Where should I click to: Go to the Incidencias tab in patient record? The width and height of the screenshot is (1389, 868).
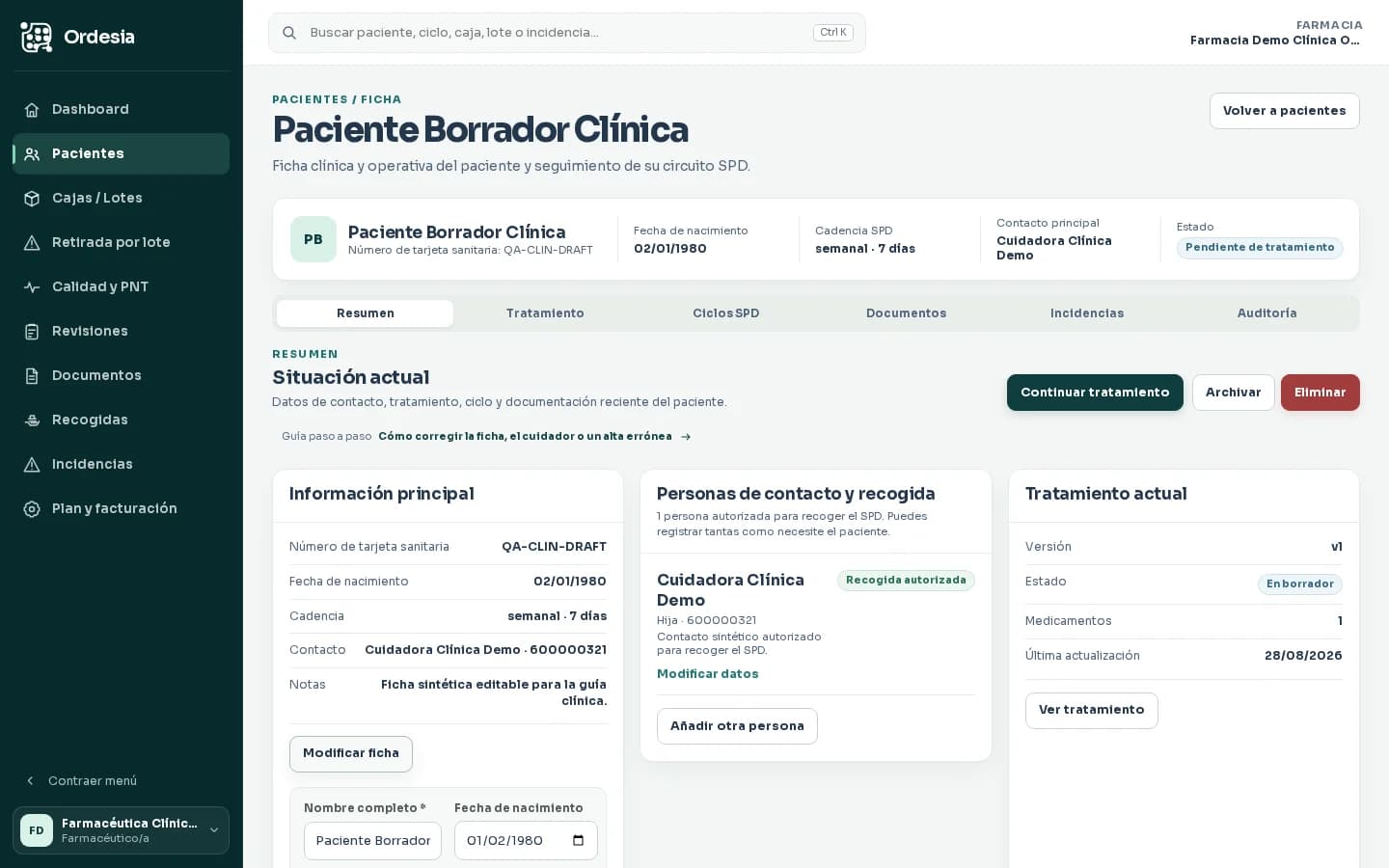(x=1087, y=313)
